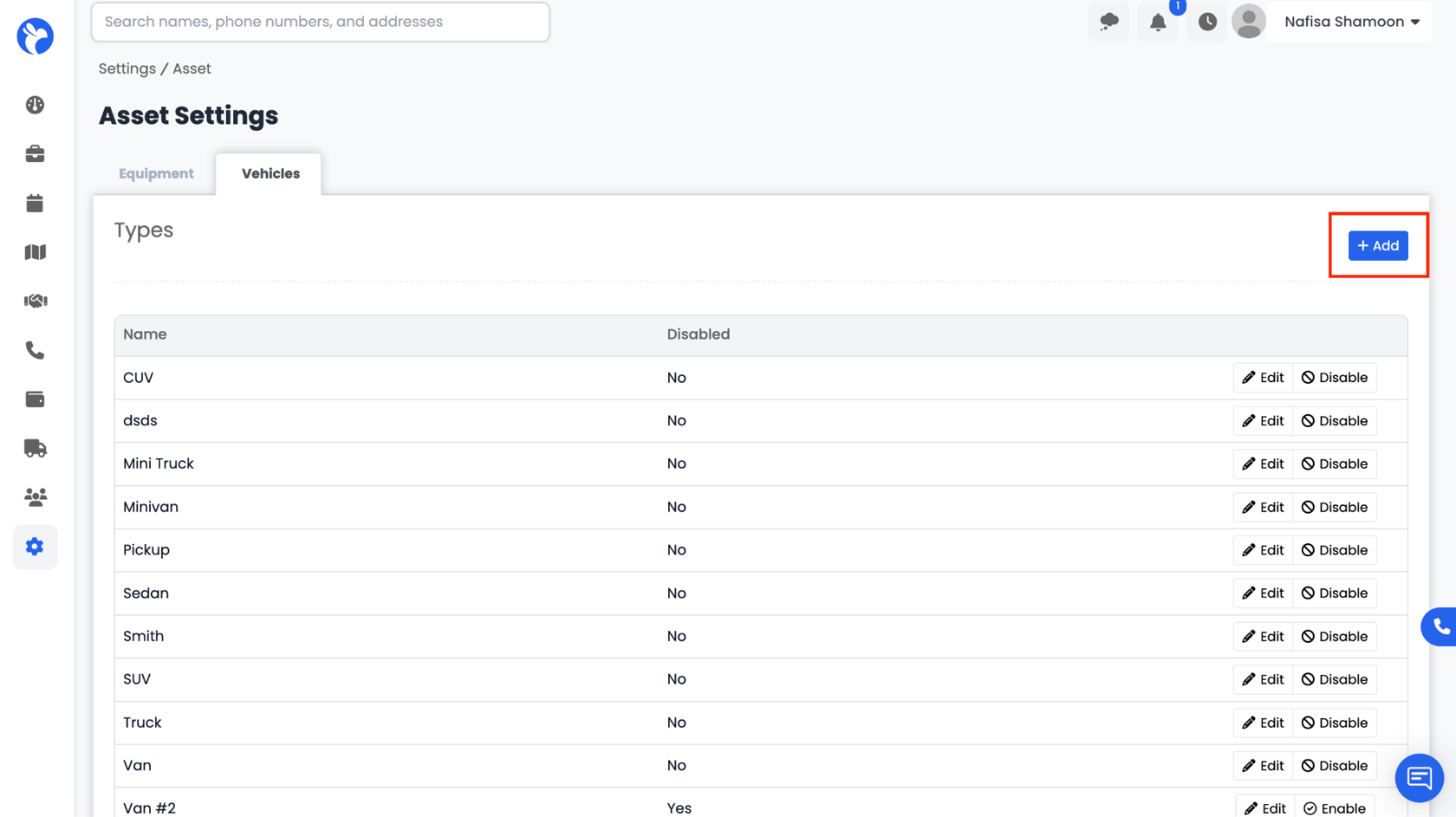Click the briefcase jobs icon in sidebar
Image resolution: width=1456 pixels, height=817 pixels.
[35, 154]
